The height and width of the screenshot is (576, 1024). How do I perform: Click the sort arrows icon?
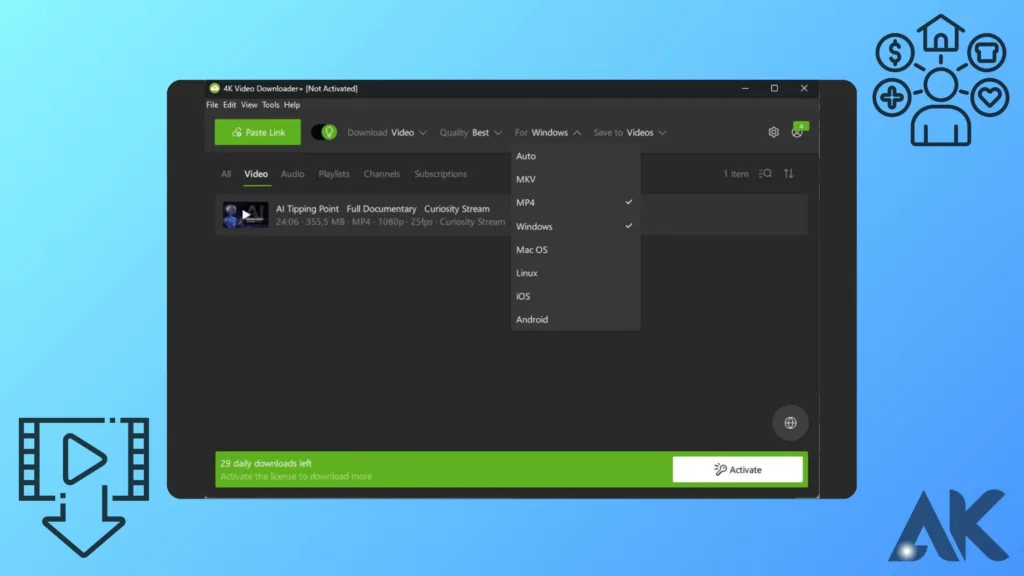tap(788, 174)
